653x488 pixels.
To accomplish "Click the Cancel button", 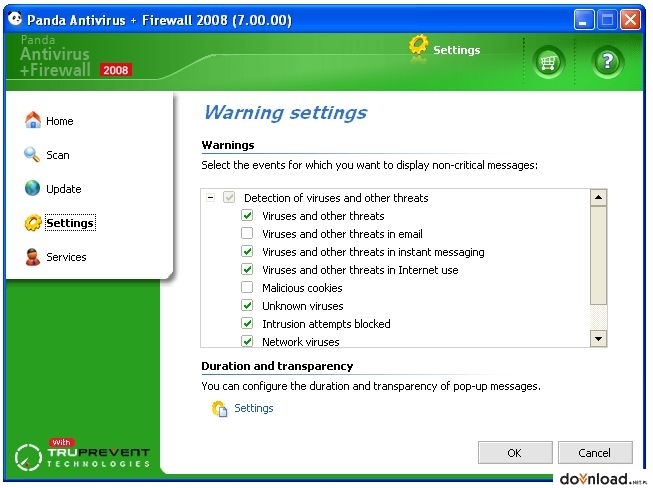I will coord(595,453).
